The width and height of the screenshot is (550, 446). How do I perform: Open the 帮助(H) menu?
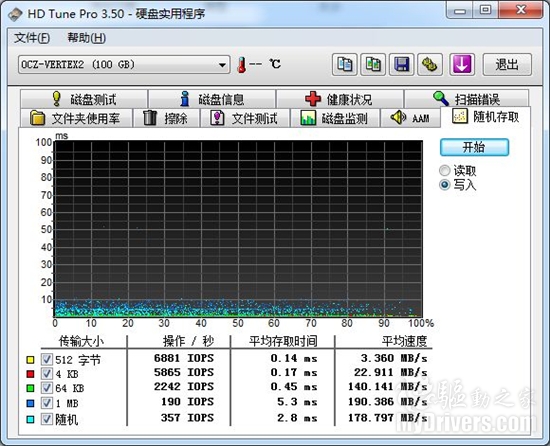point(87,38)
